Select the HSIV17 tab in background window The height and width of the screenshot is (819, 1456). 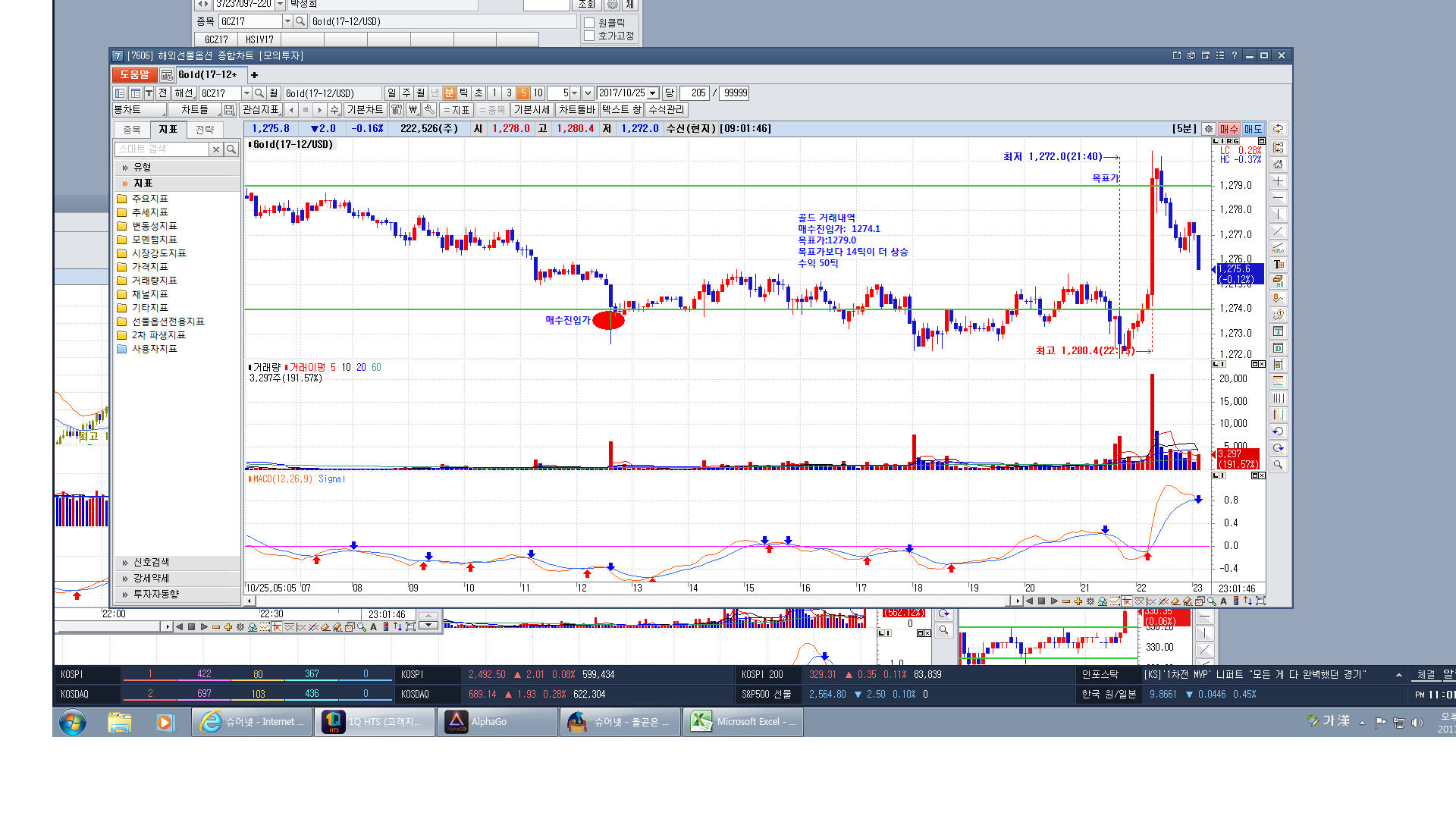point(259,39)
